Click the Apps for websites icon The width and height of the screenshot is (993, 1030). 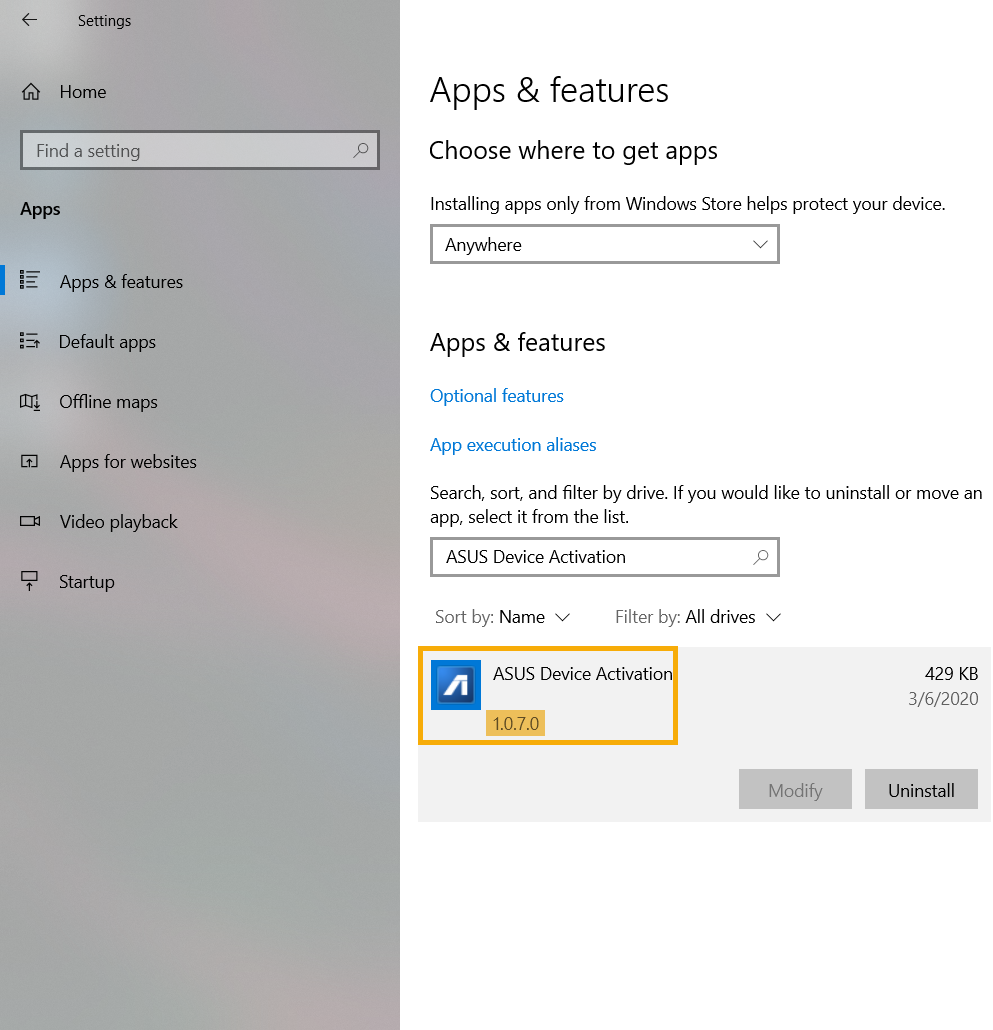30,461
